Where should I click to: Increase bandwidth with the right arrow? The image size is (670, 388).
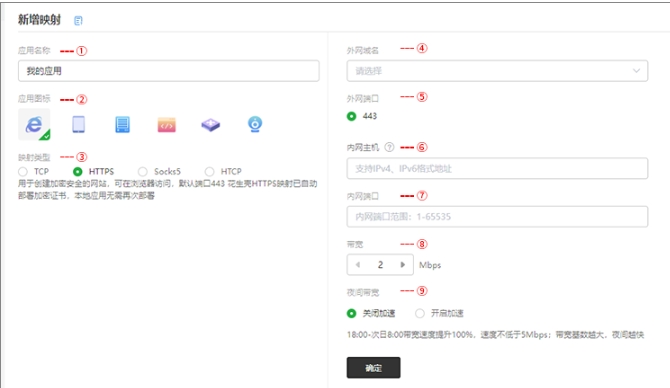402,265
